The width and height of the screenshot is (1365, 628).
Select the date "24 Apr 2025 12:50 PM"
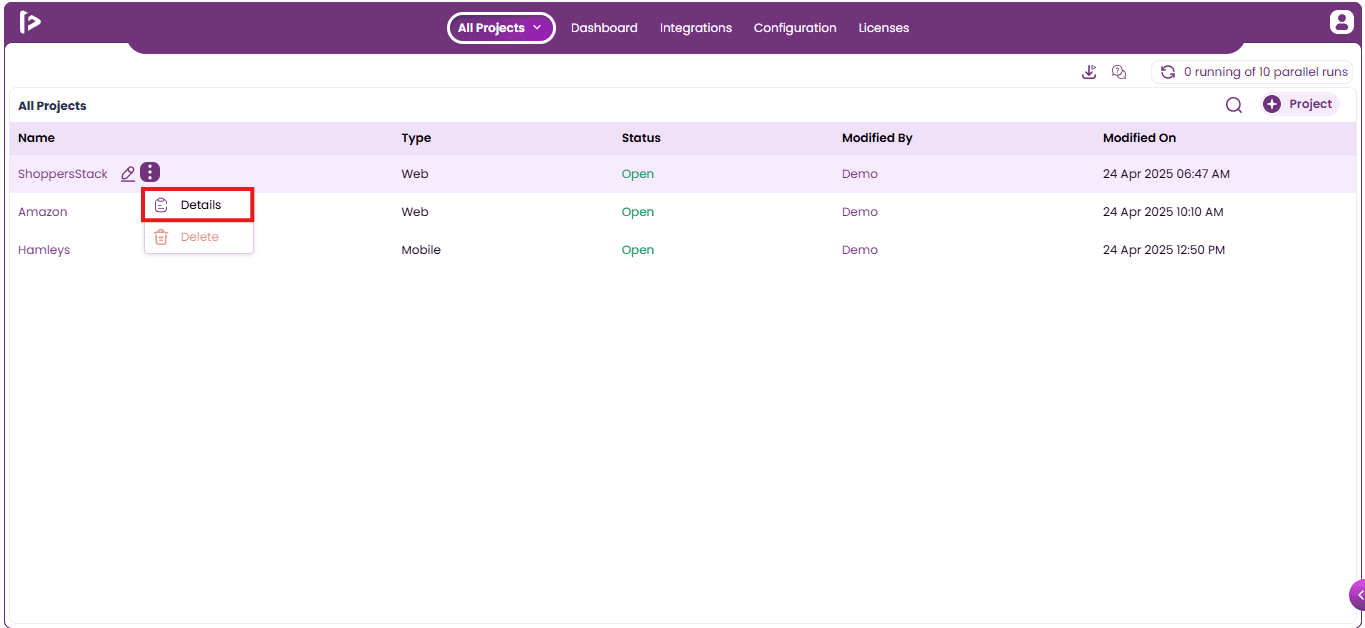(1164, 250)
